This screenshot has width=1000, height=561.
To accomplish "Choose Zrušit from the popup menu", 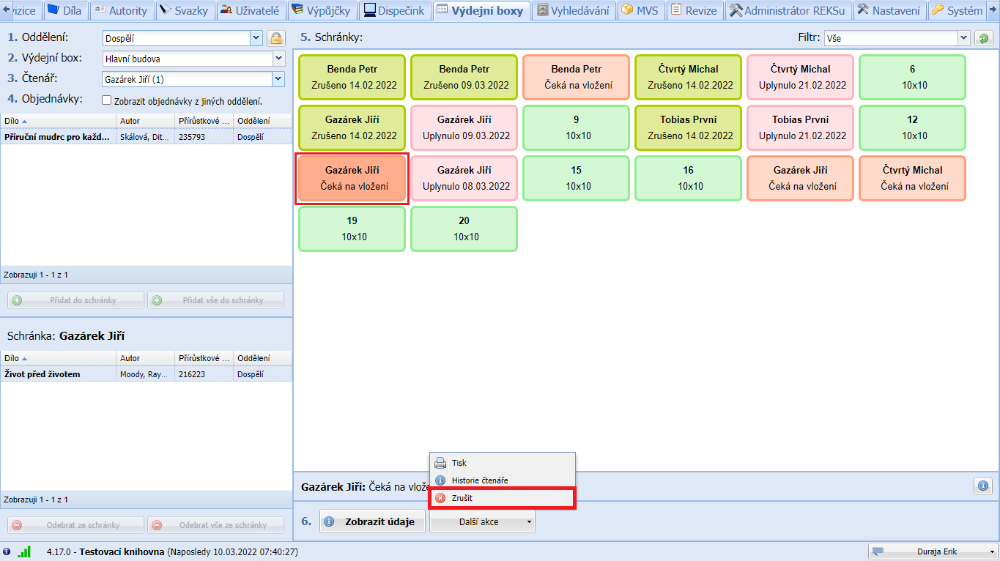I will pyautogui.click(x=462, y=498).
